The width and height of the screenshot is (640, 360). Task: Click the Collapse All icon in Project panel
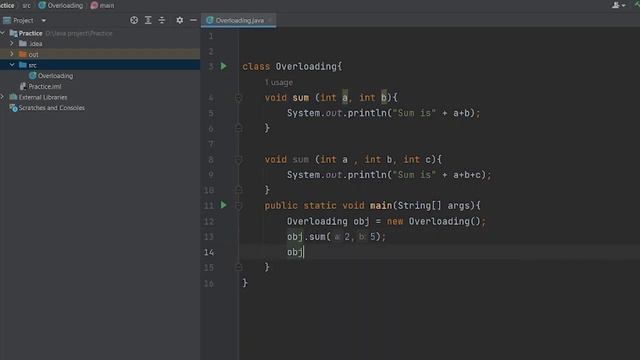pos(162,20)
